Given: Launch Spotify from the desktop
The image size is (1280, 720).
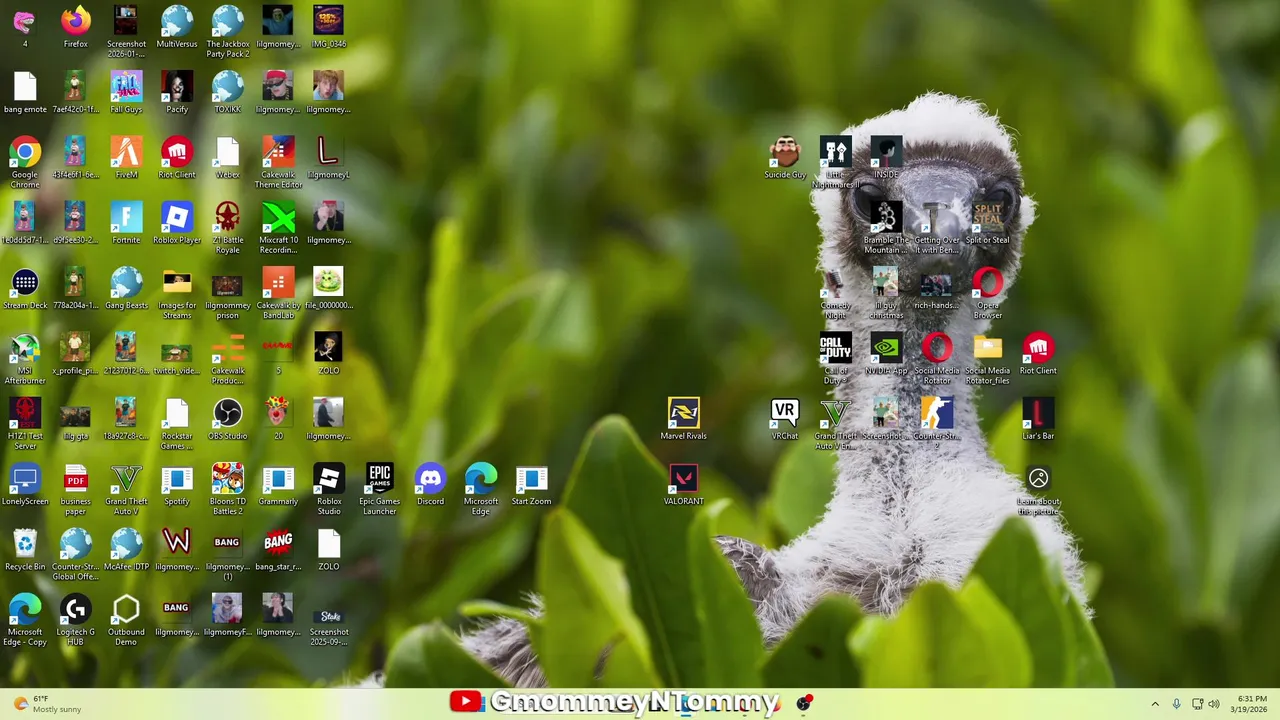Looking at the screenshot, I should click(x=177, y=484).
